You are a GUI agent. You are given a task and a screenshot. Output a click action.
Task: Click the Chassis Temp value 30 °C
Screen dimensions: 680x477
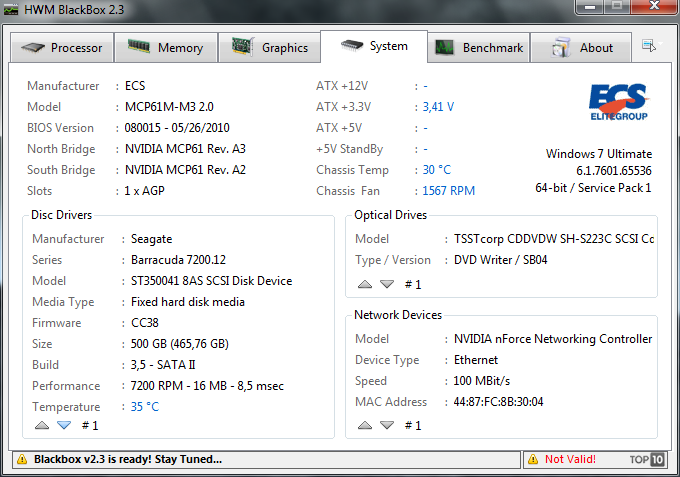[437, 170]
